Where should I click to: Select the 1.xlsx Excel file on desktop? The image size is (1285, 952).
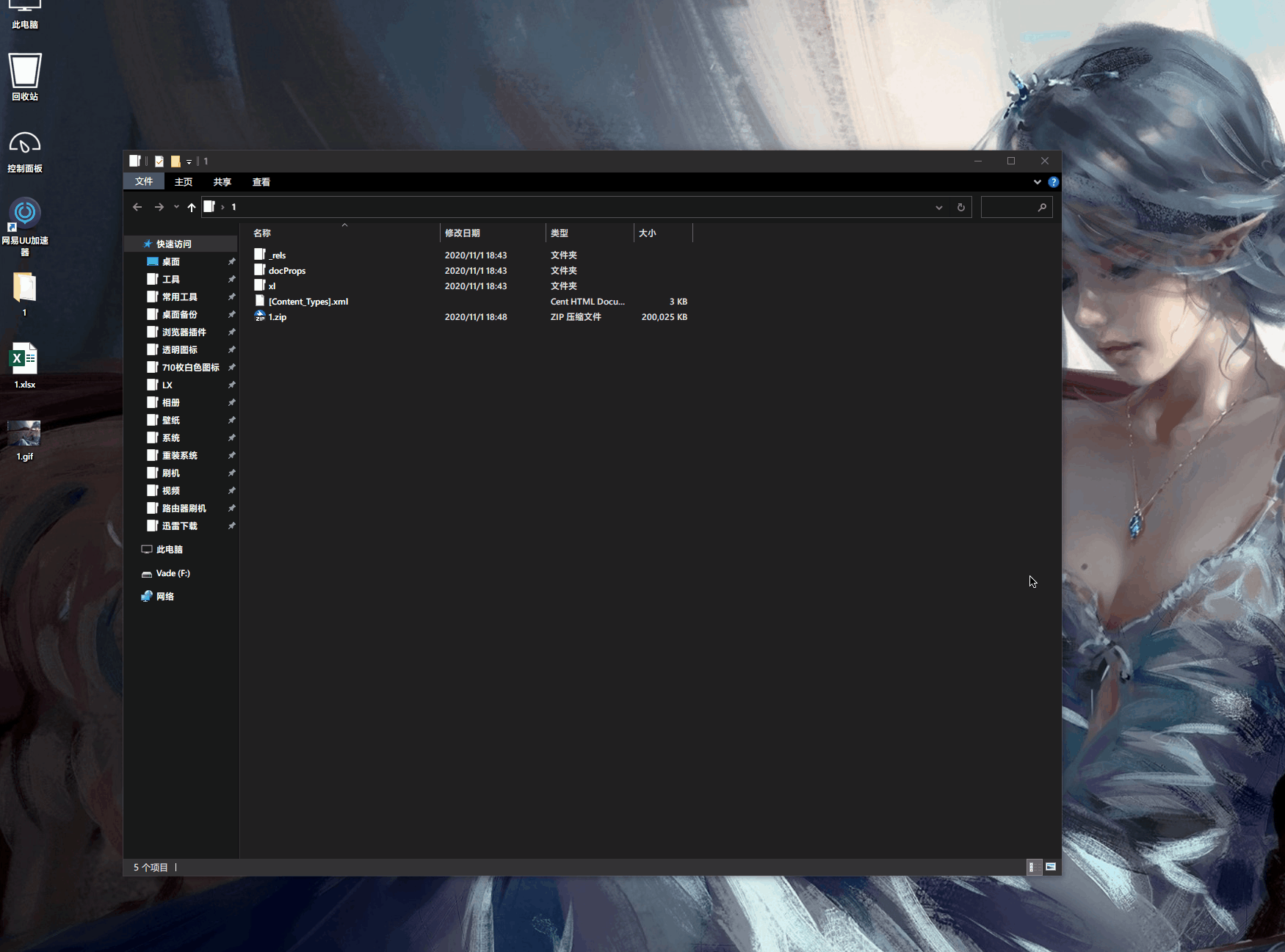(x=24, y=366)
